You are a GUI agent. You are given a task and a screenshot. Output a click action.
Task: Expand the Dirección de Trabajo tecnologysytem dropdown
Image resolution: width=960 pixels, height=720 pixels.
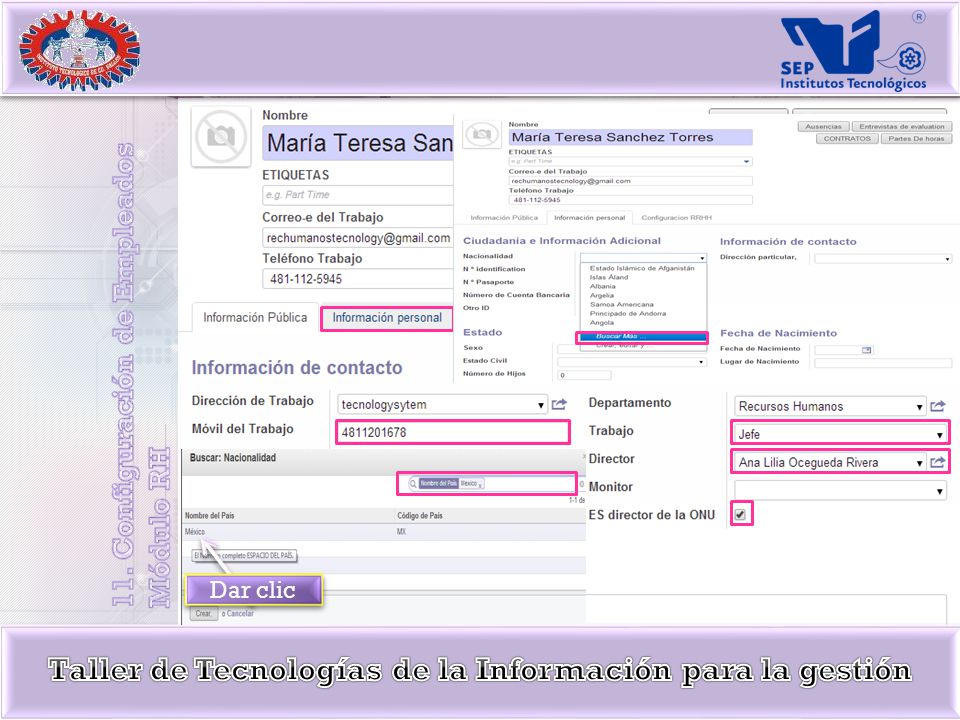click(x=541, y=405)
